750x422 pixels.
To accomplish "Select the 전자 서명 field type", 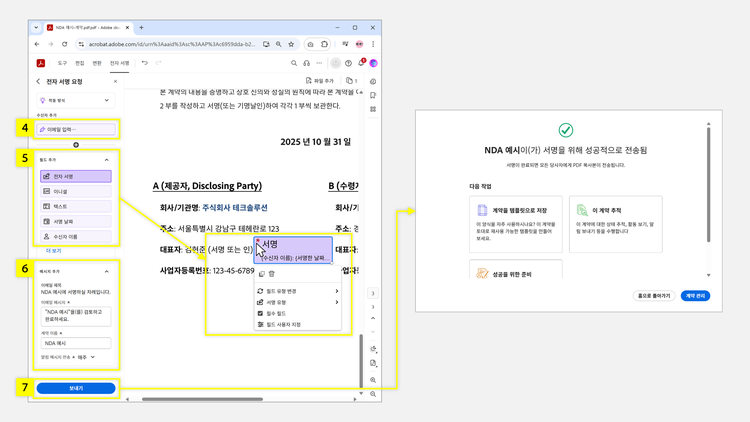I will coord(76,177).
